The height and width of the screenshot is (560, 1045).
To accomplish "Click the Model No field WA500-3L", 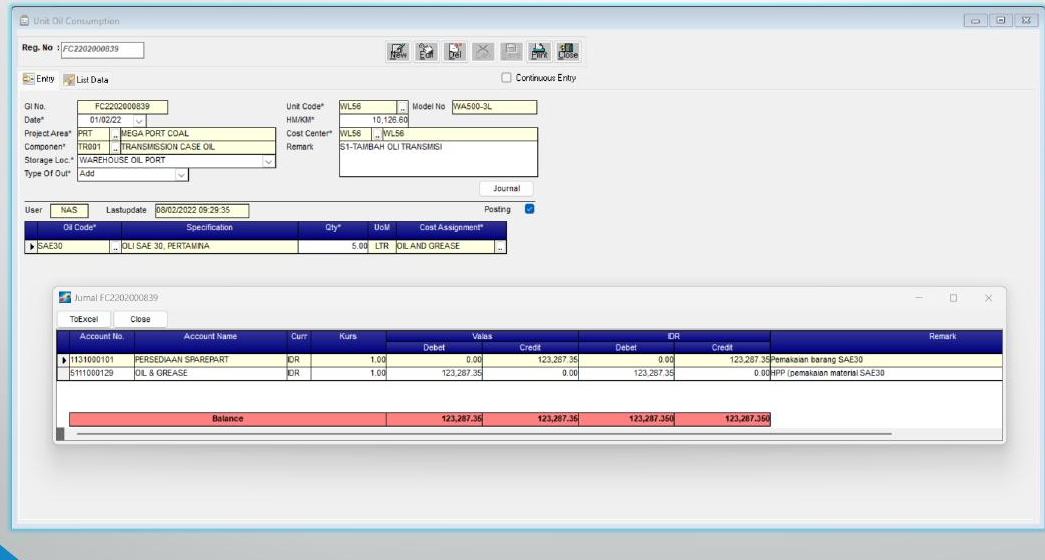I will 494,107.
